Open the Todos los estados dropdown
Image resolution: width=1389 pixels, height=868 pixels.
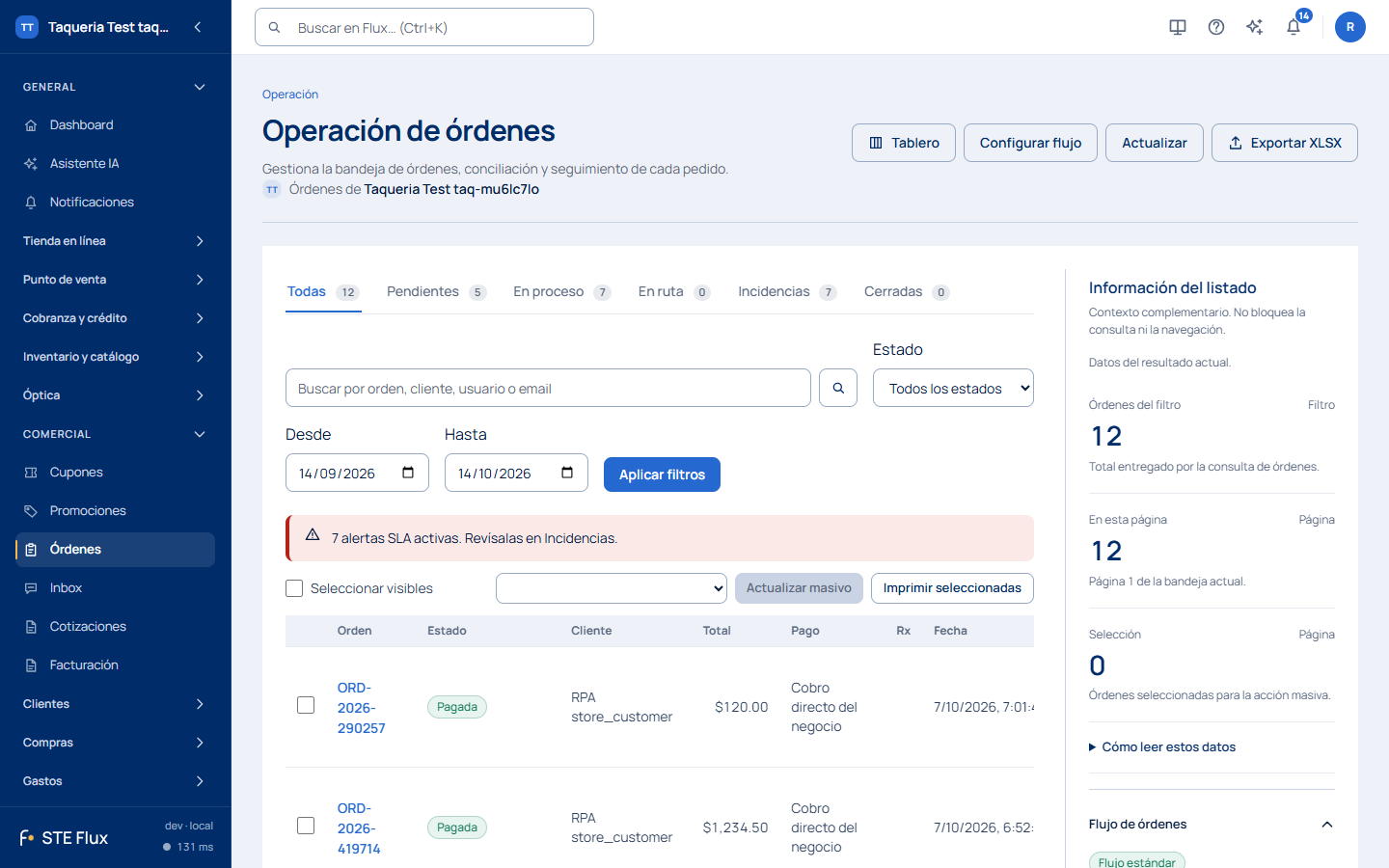pyautogui.click(x=953, y=388)
